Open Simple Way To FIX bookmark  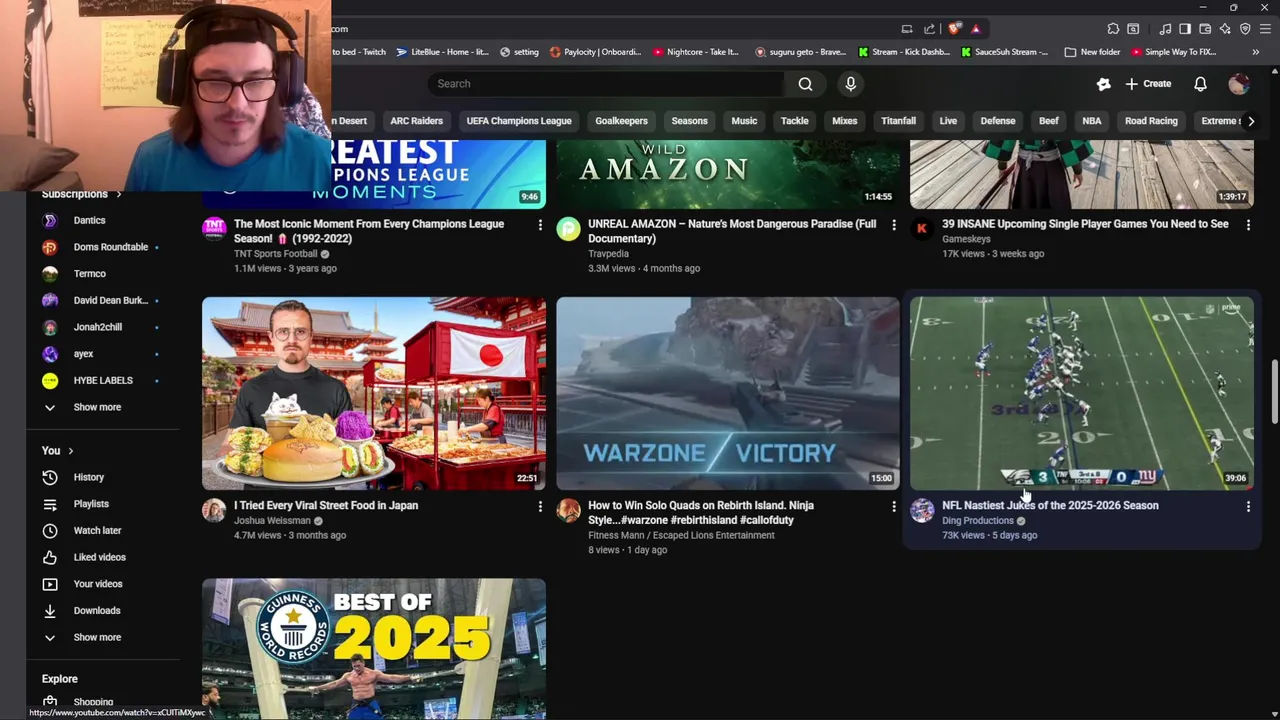coord(1172,52)
